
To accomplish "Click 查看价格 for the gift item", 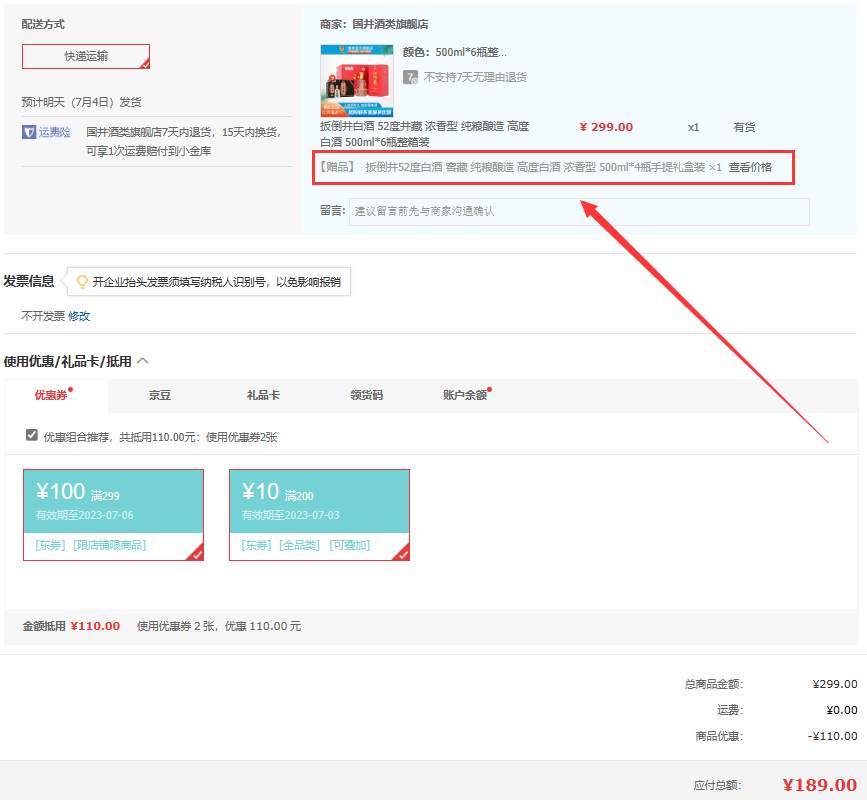I will pos(750,167).
